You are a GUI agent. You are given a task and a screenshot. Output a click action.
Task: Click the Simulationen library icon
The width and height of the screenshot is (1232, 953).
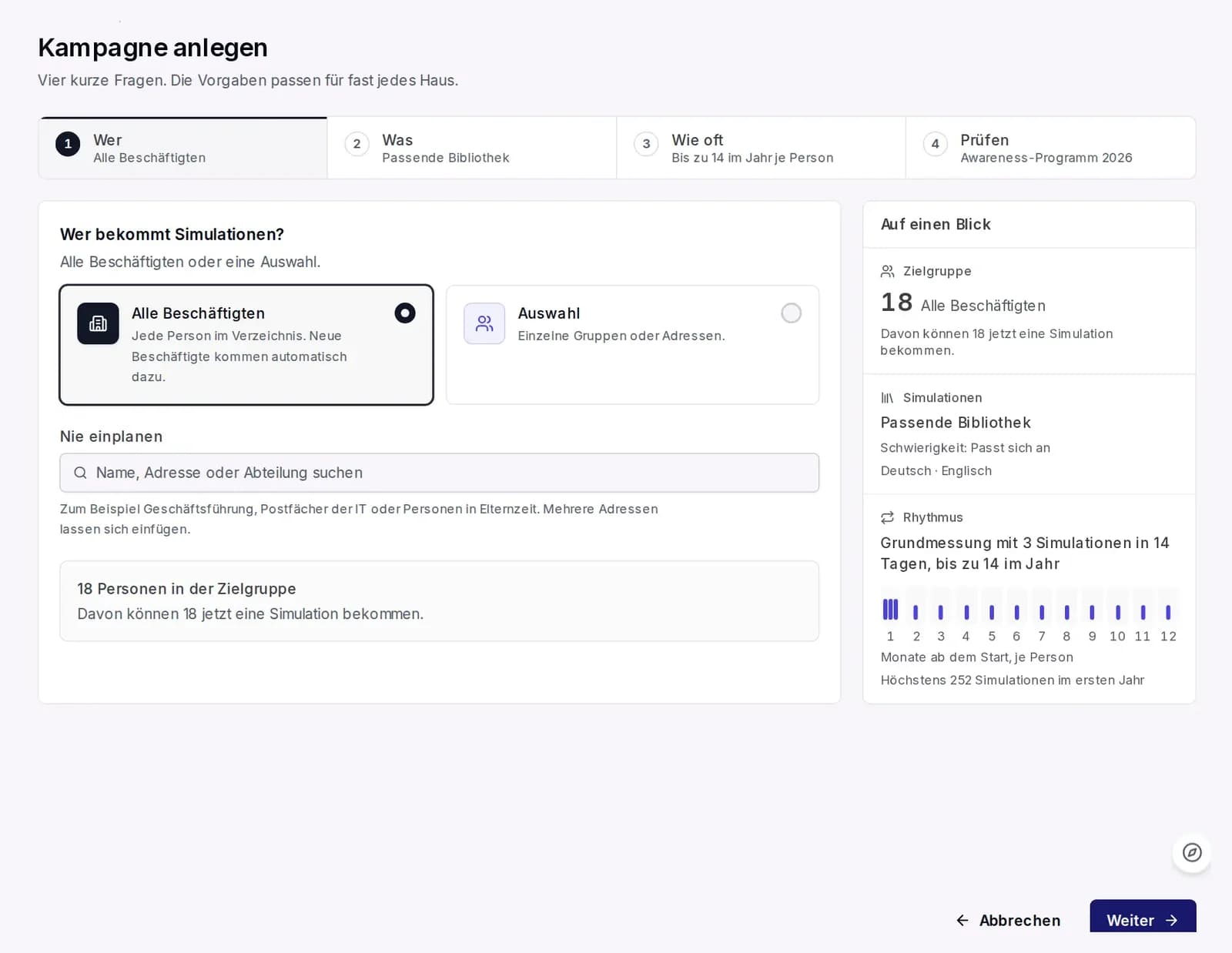[888, 398]
